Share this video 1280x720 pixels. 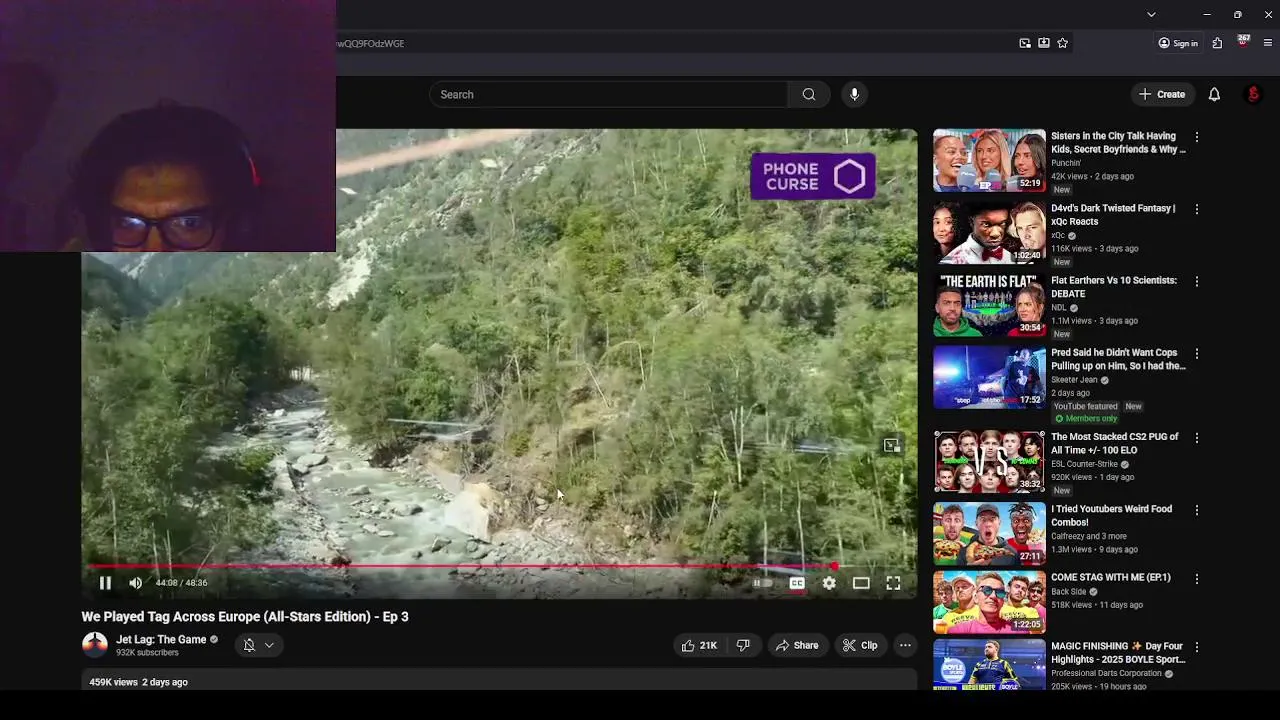[797, 645]
